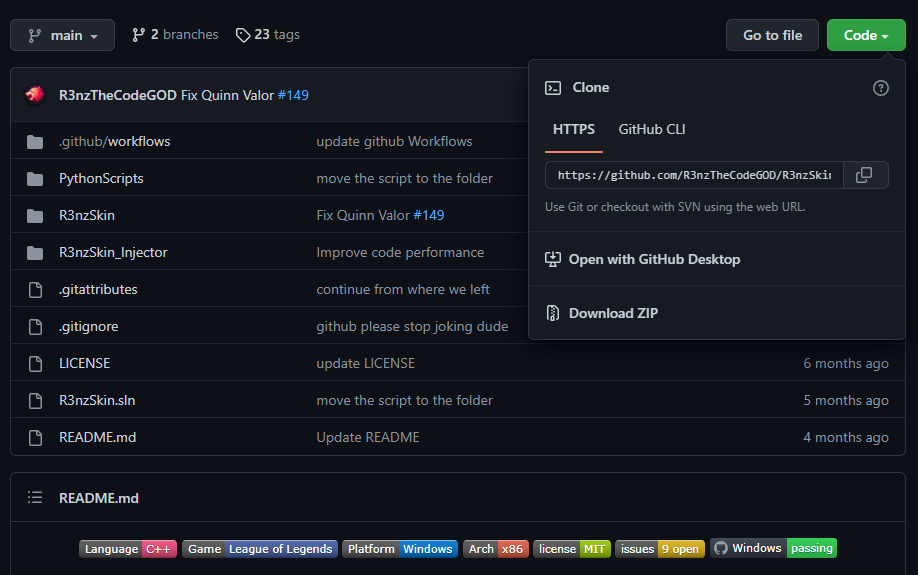Screen dimensions: 918x575
Task: Click the .github/workflows folder icon
Action: [35, 142]
